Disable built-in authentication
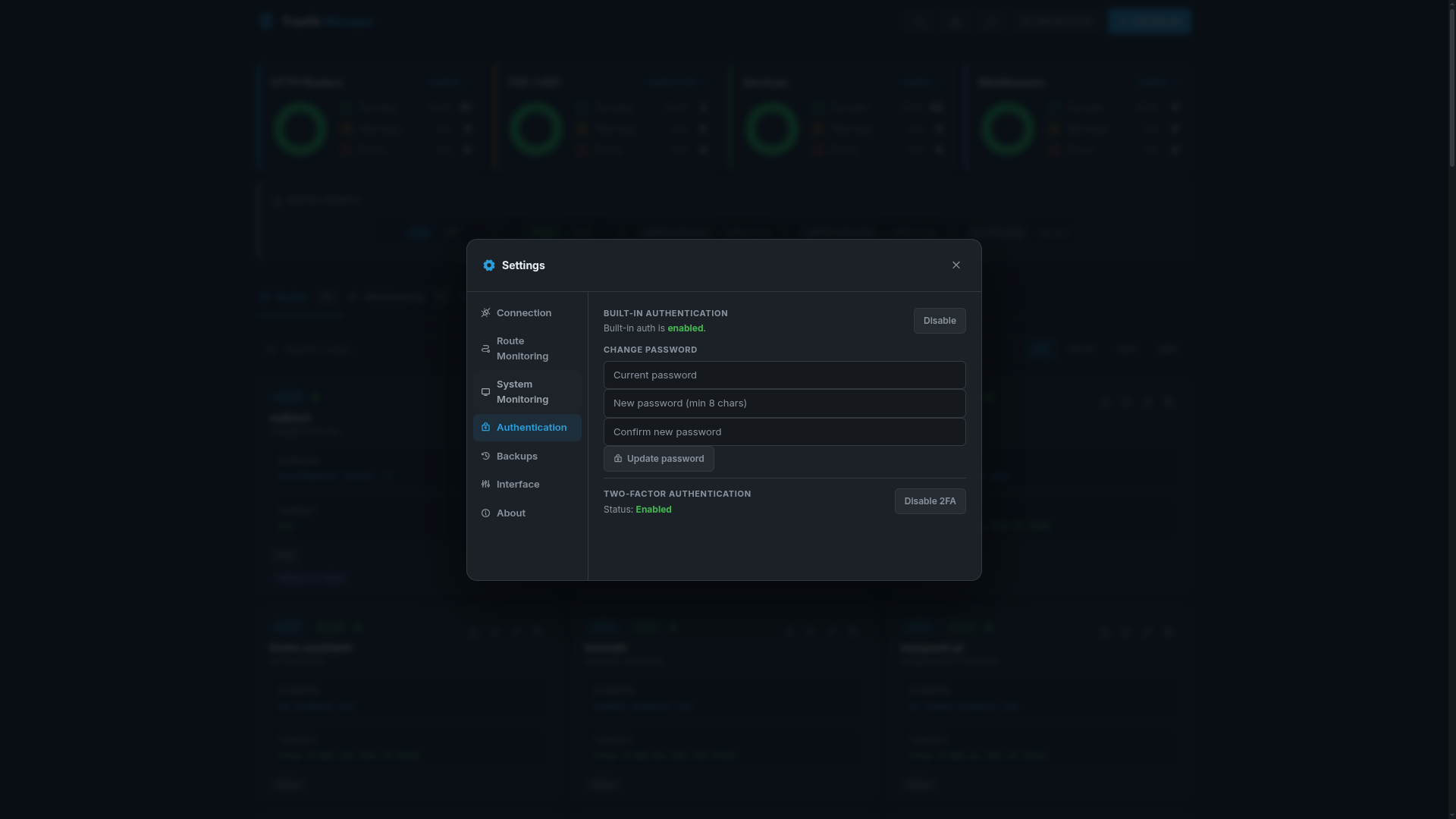1456x819 pixels. pyautogui.click(x=939, y=320)
